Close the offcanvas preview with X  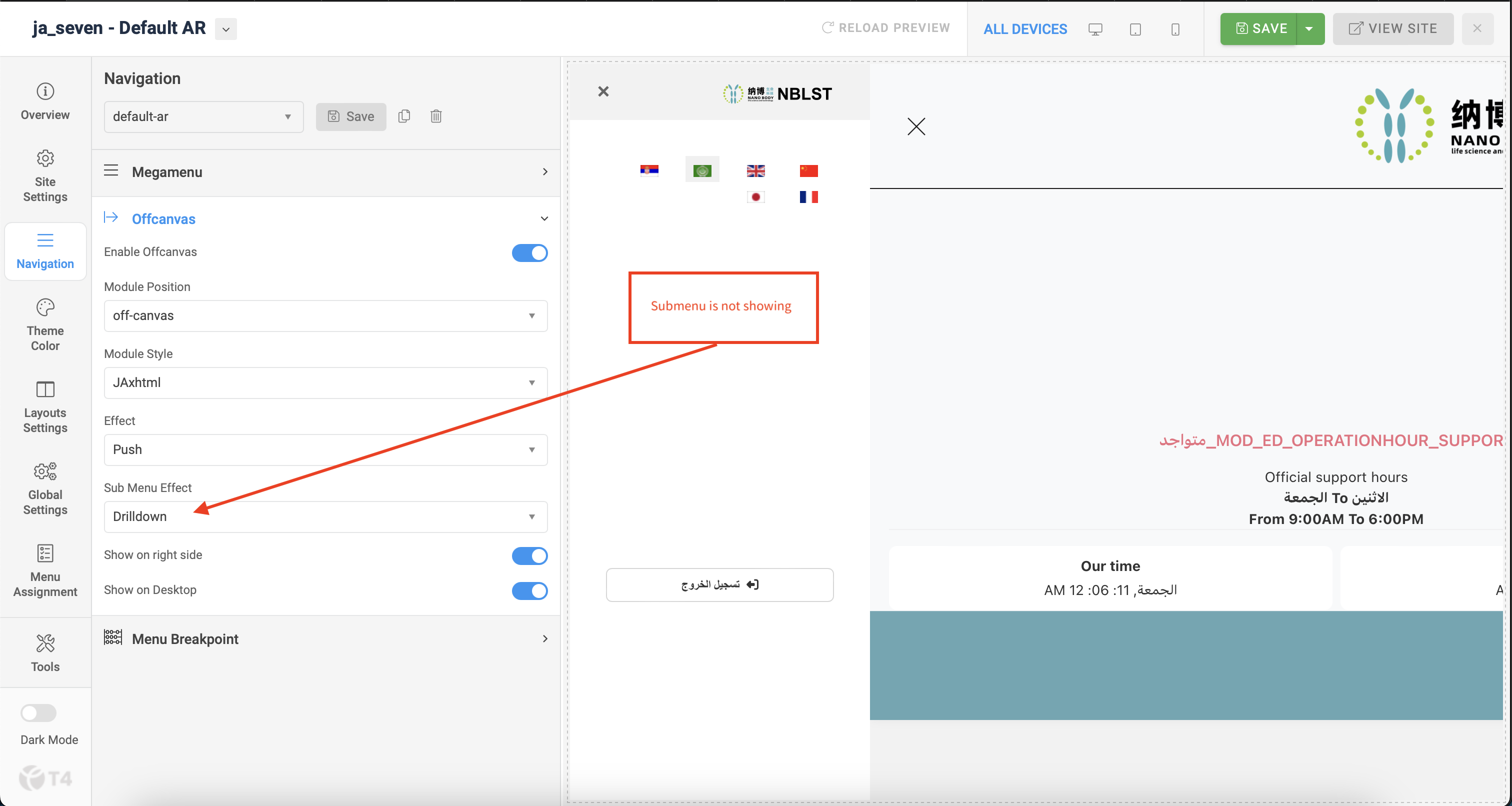tap(603, 91)
